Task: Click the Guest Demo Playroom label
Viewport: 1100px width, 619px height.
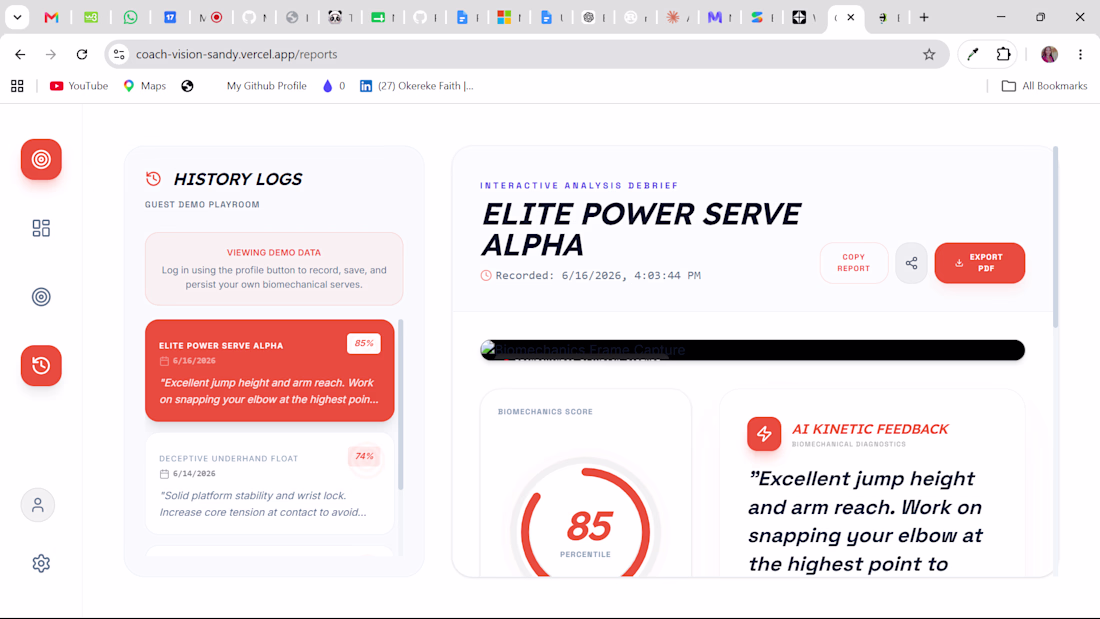Action: coord(202,205)
